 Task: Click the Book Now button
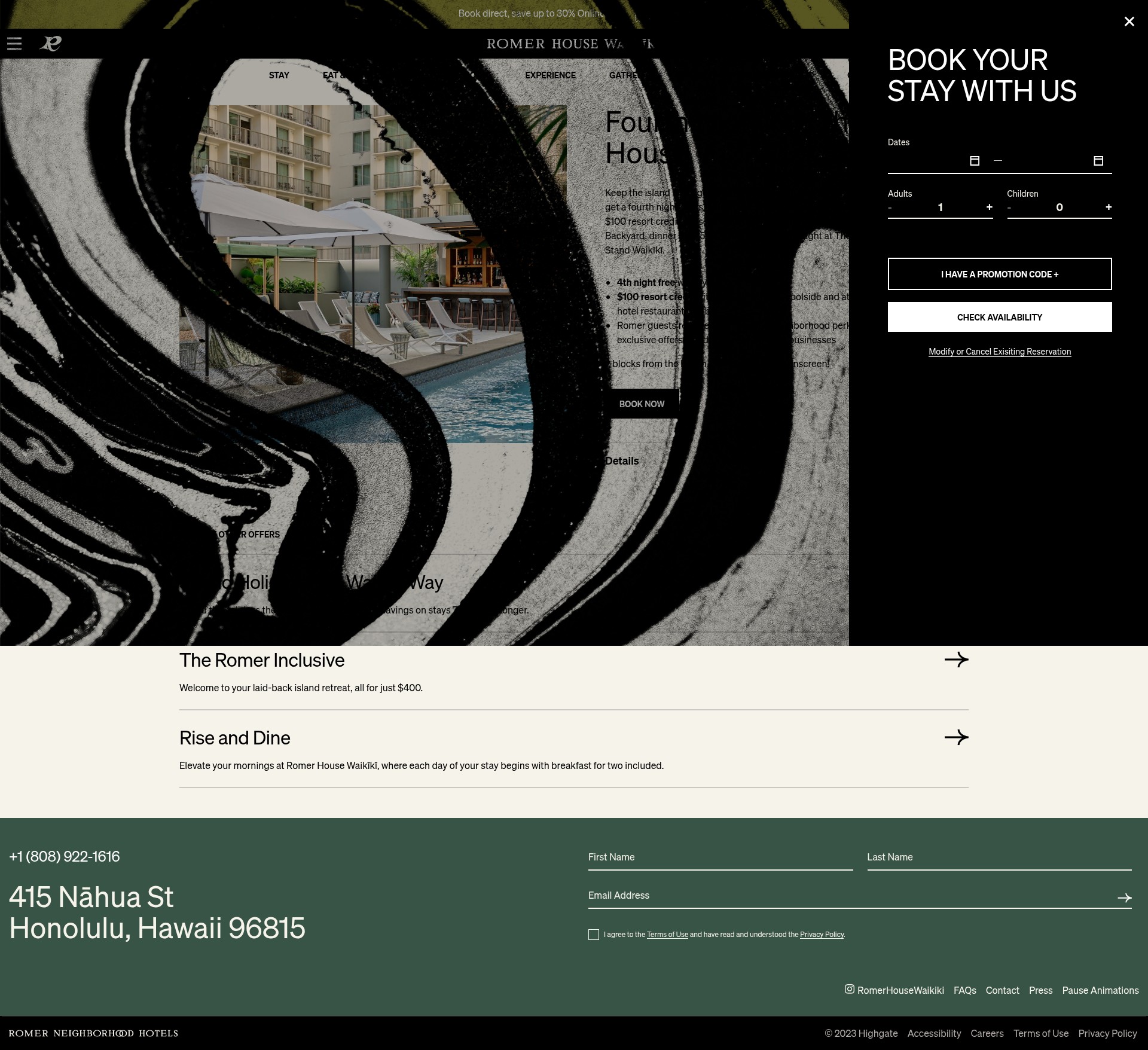point(642,404)
